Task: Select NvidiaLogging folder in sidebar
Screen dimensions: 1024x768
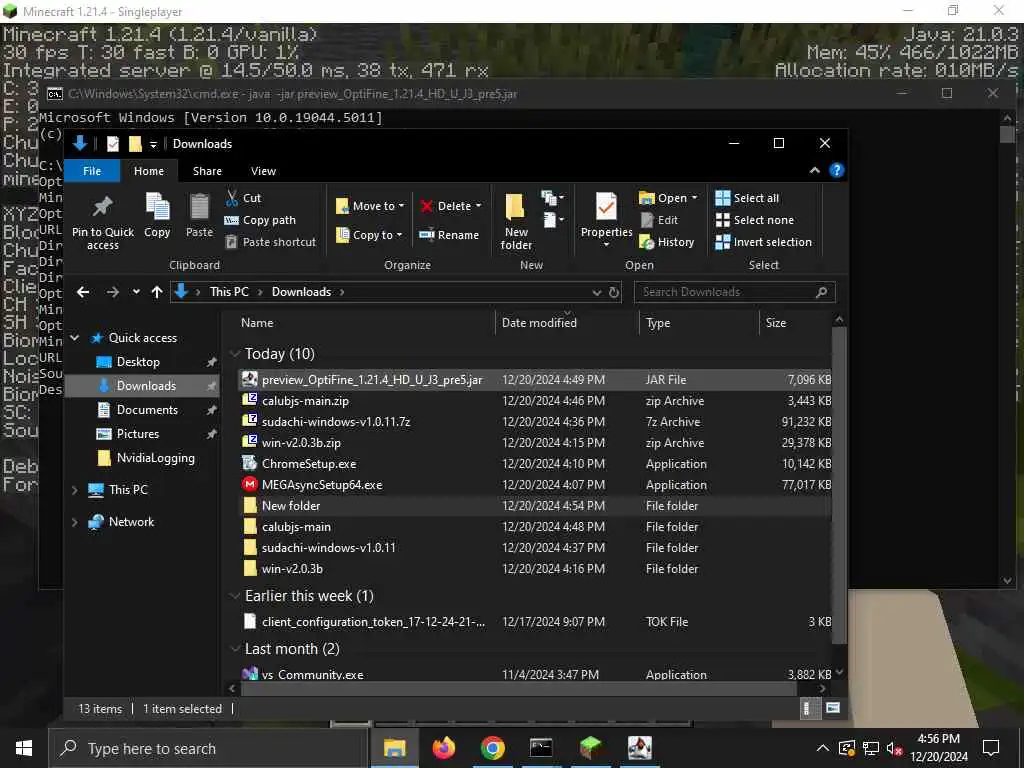Action: click(155, 458)
